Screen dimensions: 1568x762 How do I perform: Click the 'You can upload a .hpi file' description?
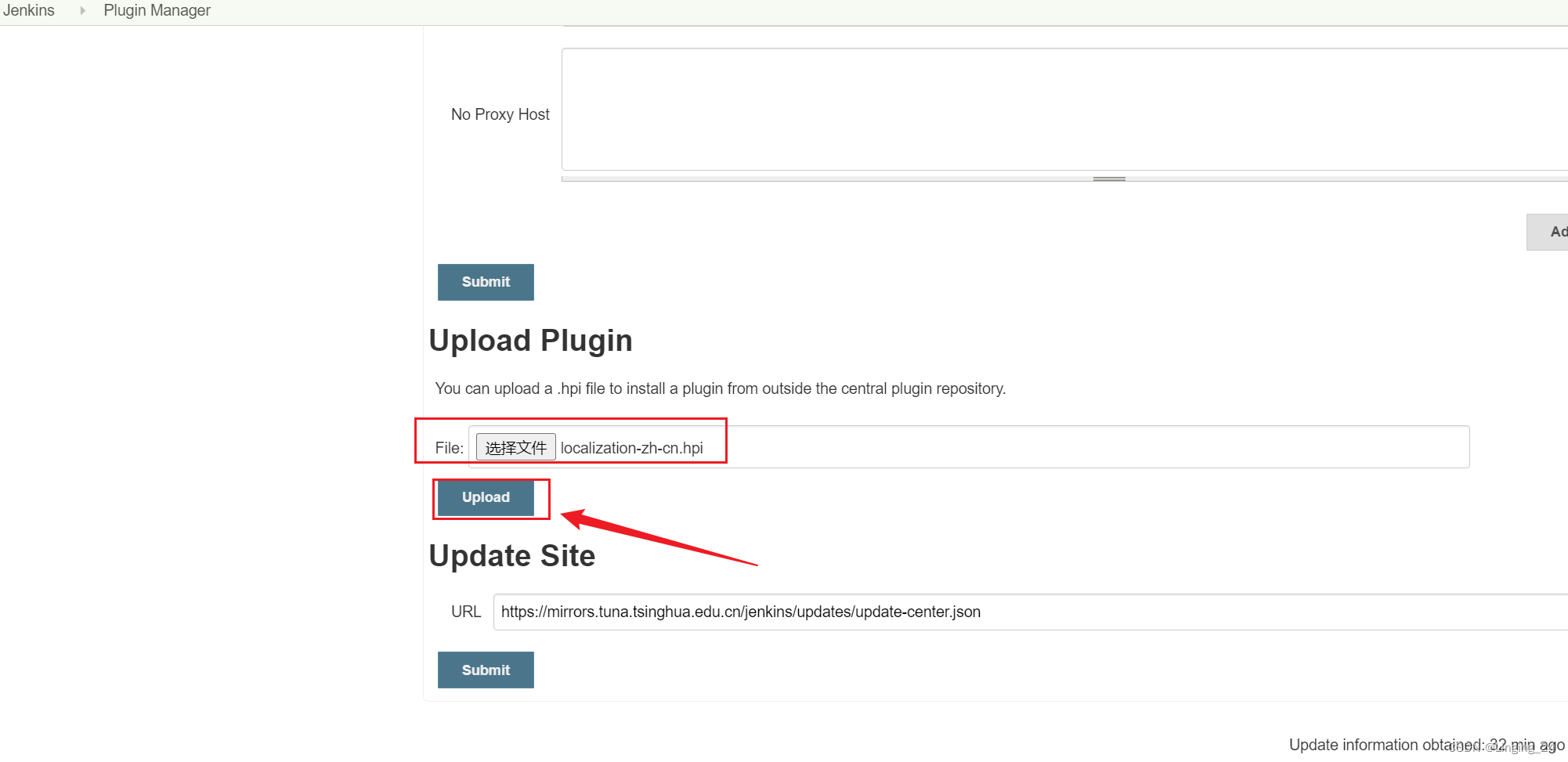(721, 388)
